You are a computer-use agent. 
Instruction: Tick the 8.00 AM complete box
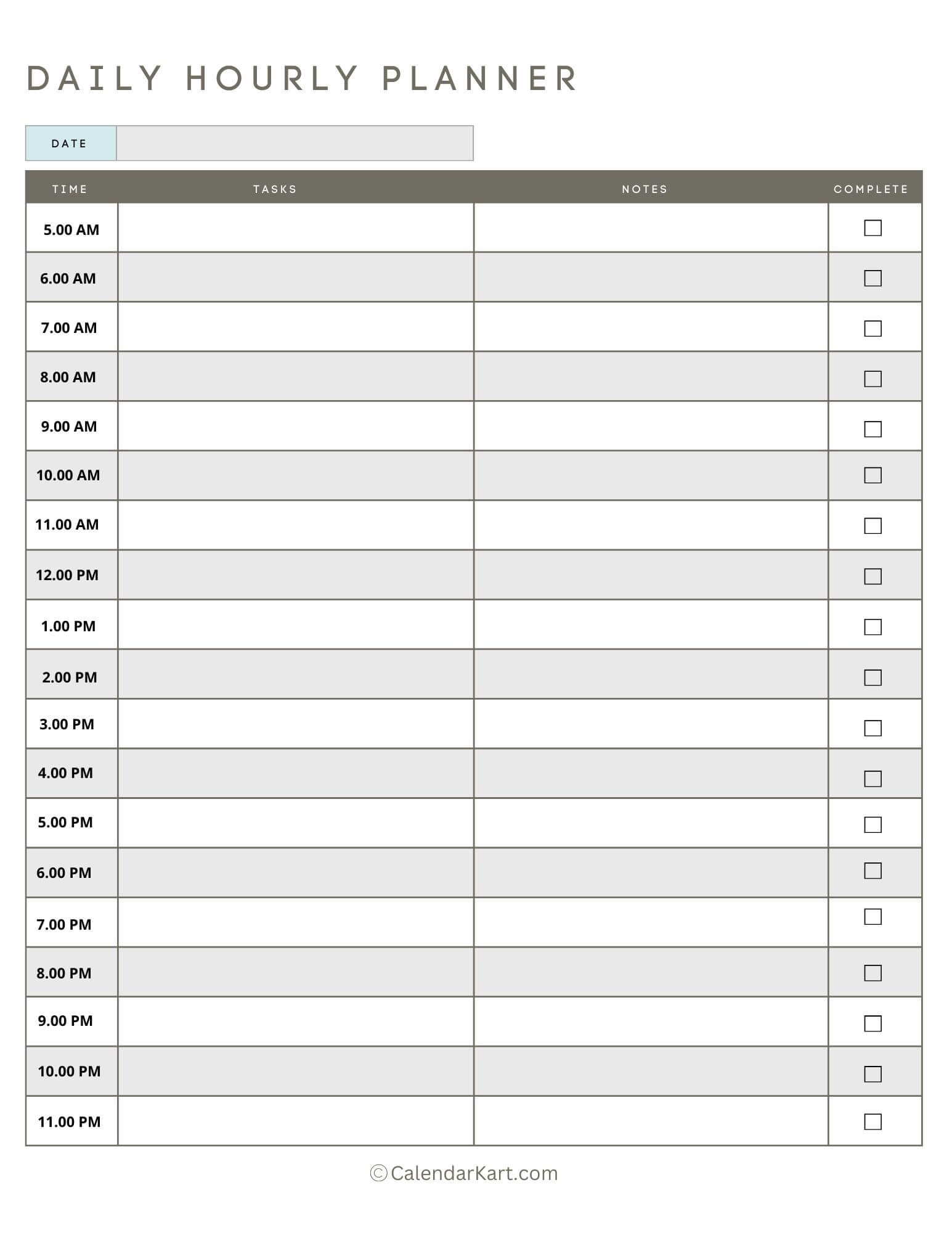point(873,379)
